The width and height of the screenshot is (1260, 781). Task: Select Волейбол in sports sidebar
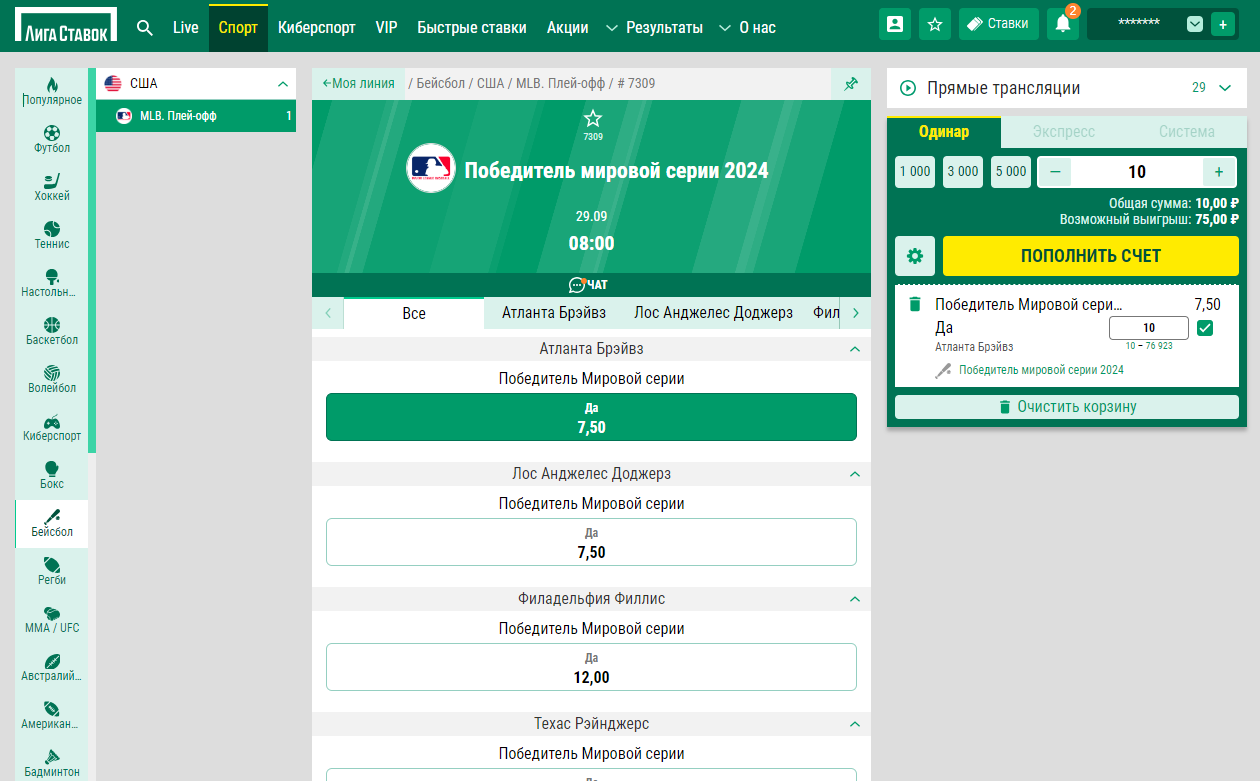click(x=52, y=379)
